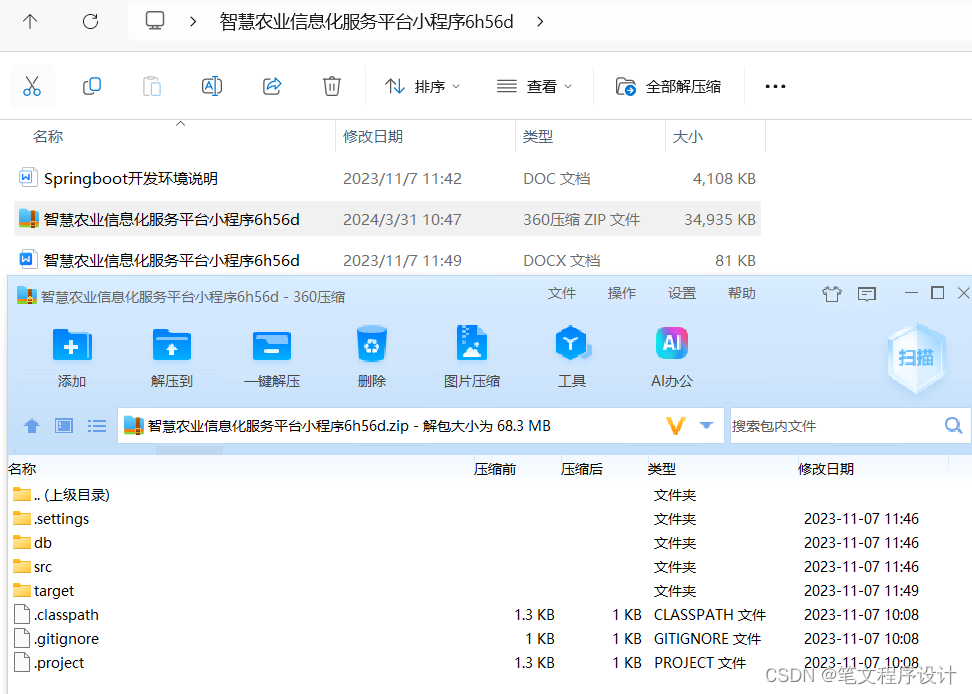Image resolution: width=972 pixels, height=694 pixels.
Task: Open the 设置 (Settings) menu
Action: [681, 293]
